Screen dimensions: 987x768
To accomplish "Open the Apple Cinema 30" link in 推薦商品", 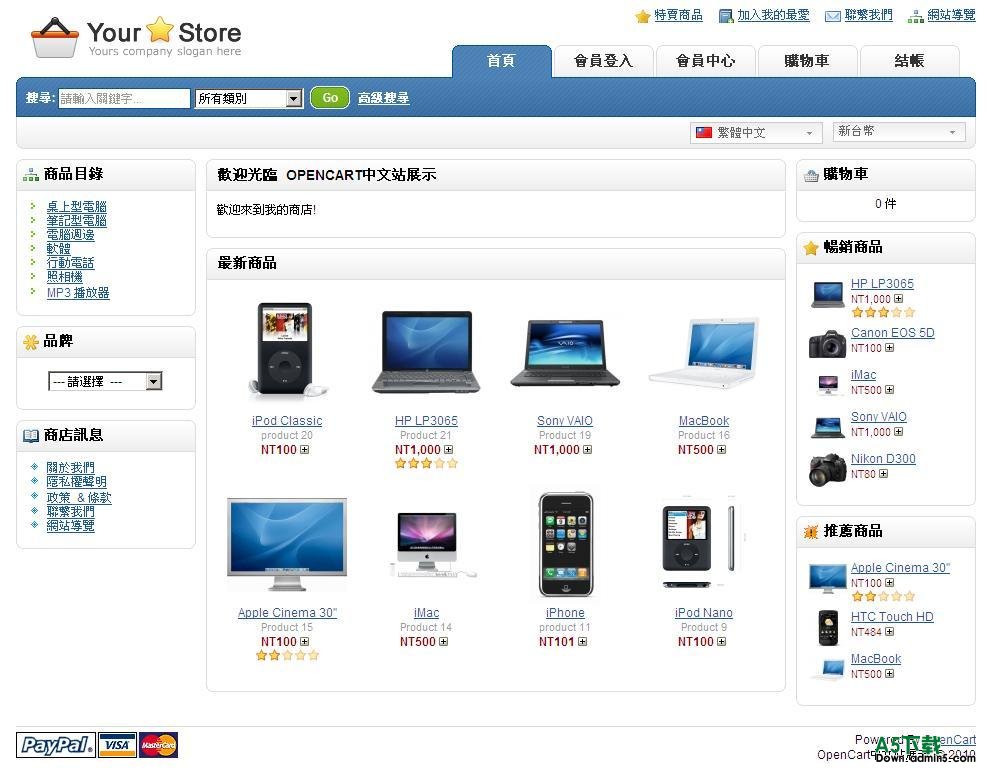I will pos(900,568).
